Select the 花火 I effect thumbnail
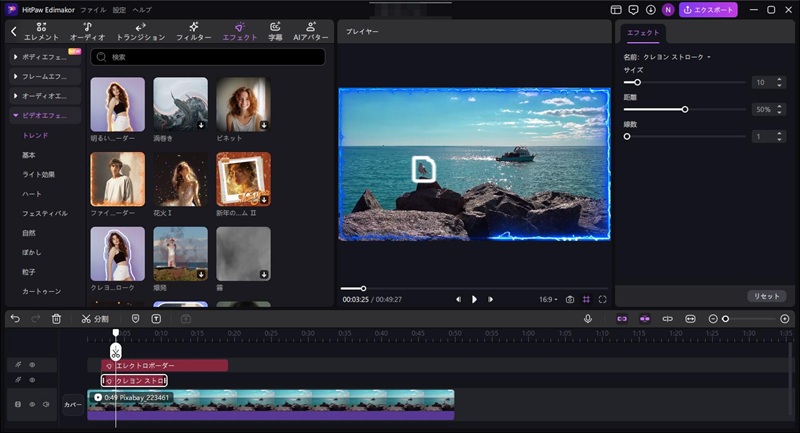Image resolution: width=800 pixels, height=433 pixels. 181,179
